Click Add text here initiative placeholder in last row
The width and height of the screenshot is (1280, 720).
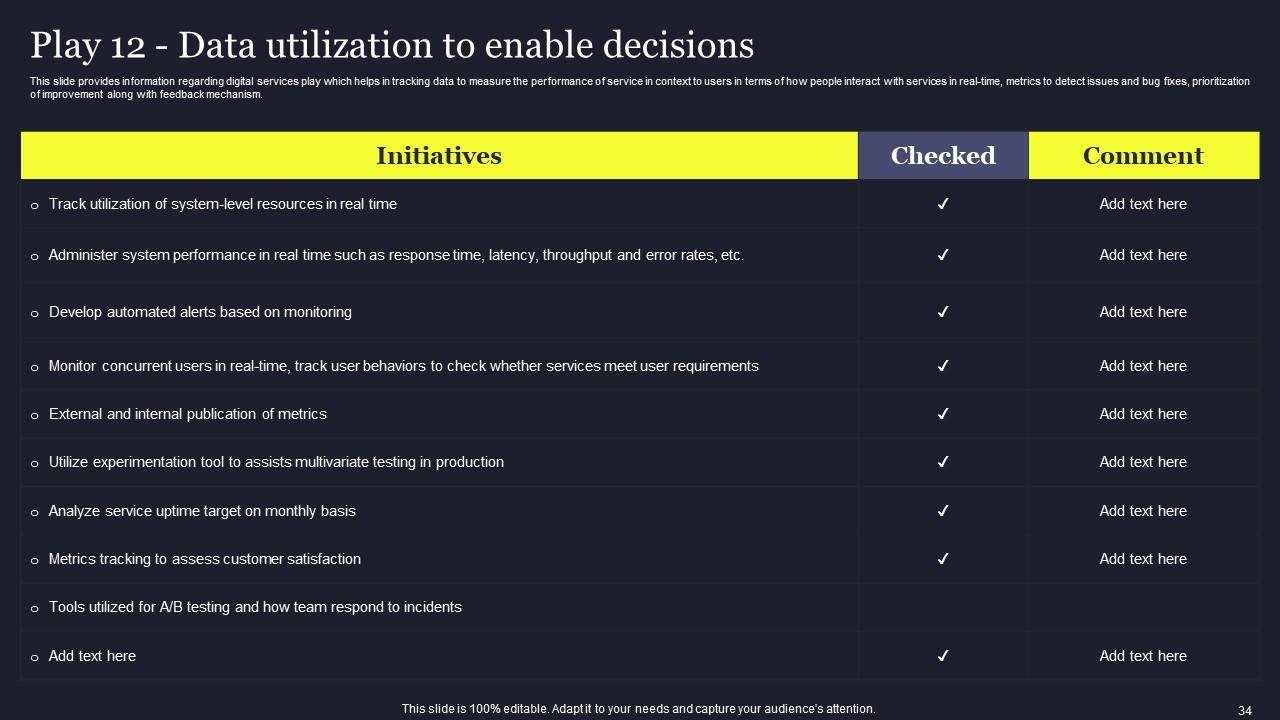tap(92, 656)
